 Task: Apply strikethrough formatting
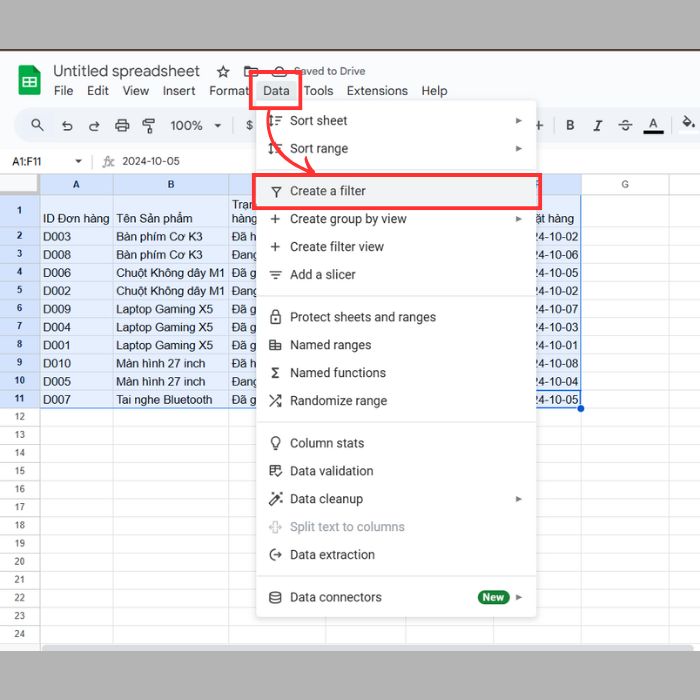[x=625, y=125]
